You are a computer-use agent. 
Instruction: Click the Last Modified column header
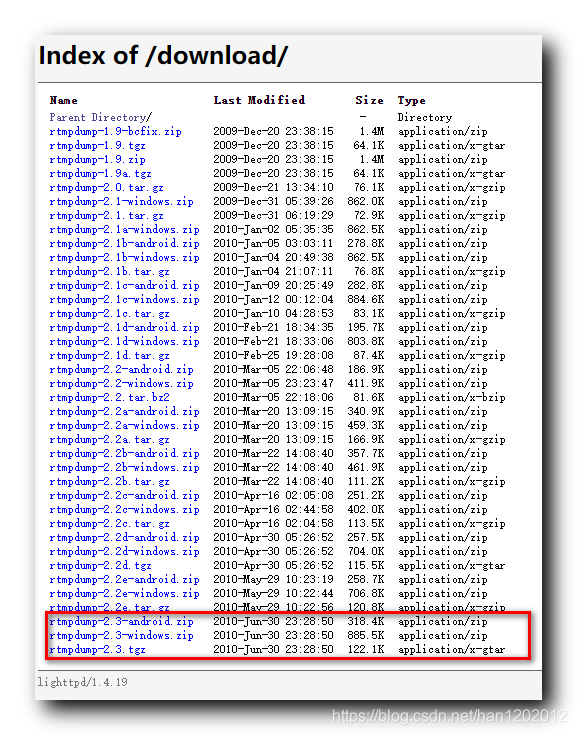pyautogui.click(x=259, y=100)
